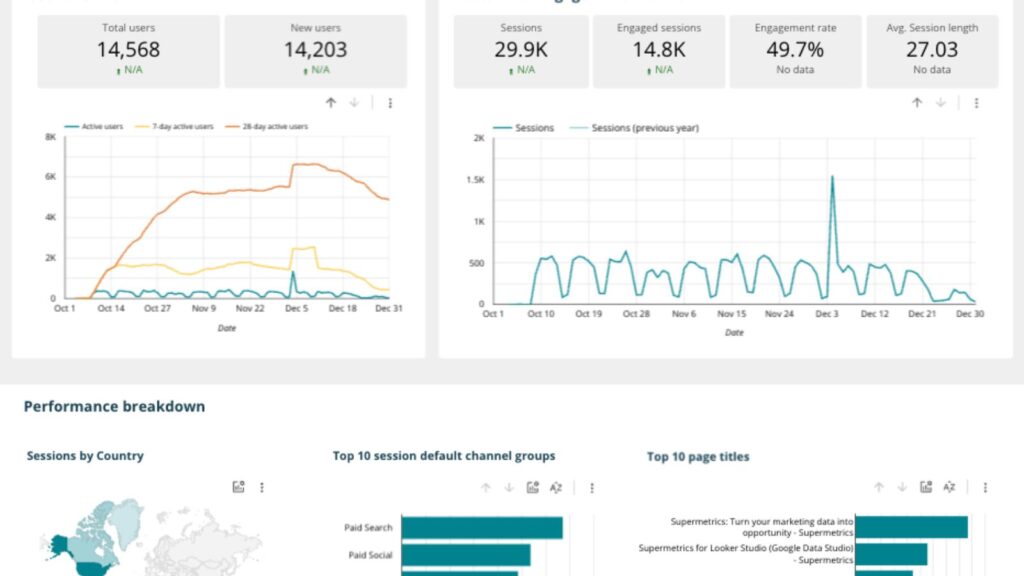1024x576 pixels.
Task: Select the Total users scorecard
Action: pos(129,51)
